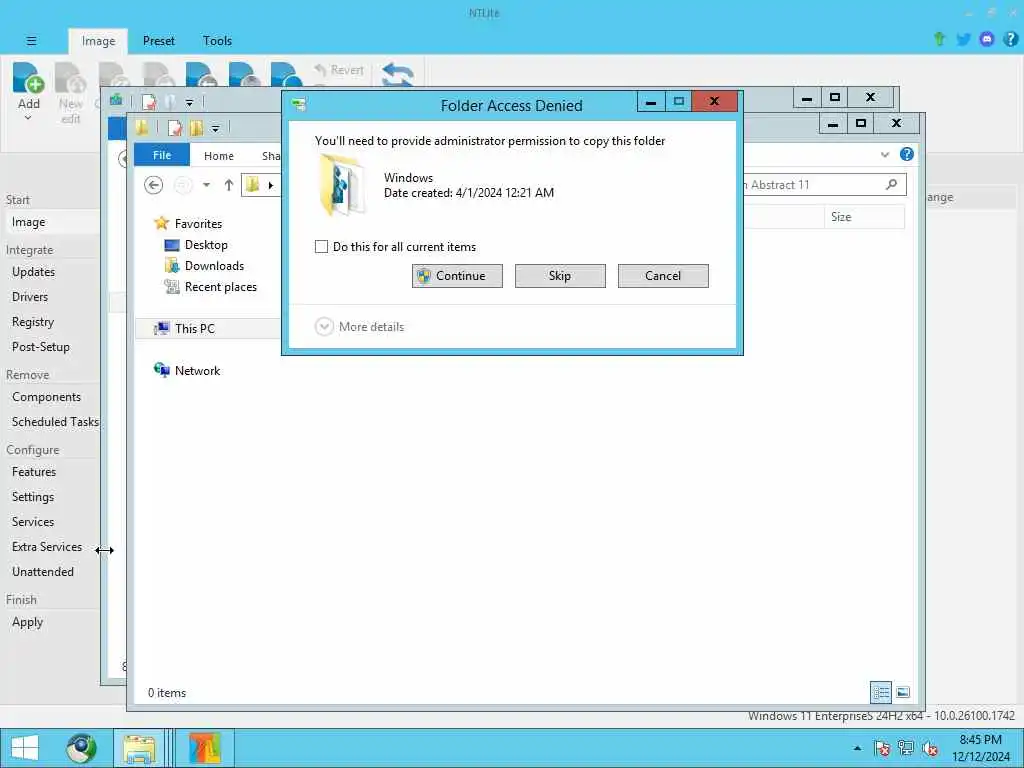Open NTLite Twitter link icon
The height and width of the screenshot is (768, 1024).
point(963,40)
